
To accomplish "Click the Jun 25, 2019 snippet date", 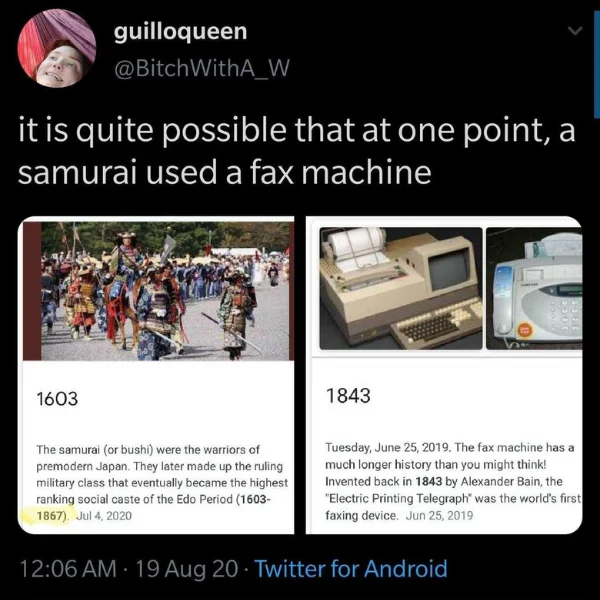I will 439,515.
